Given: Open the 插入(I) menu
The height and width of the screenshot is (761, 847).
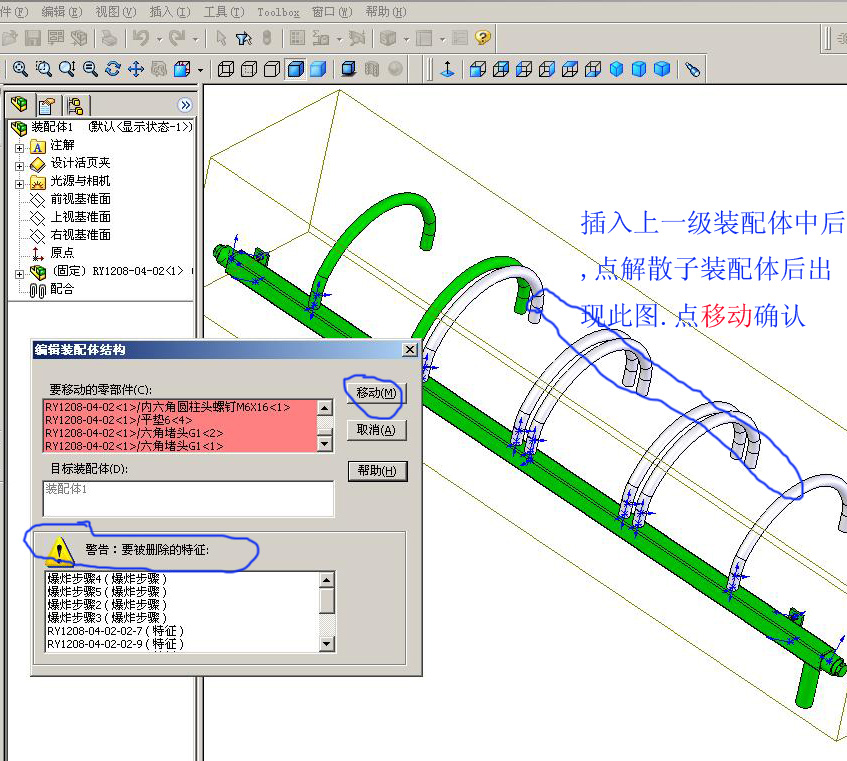Looking at the screenshot, I should [x=170, y=11].
